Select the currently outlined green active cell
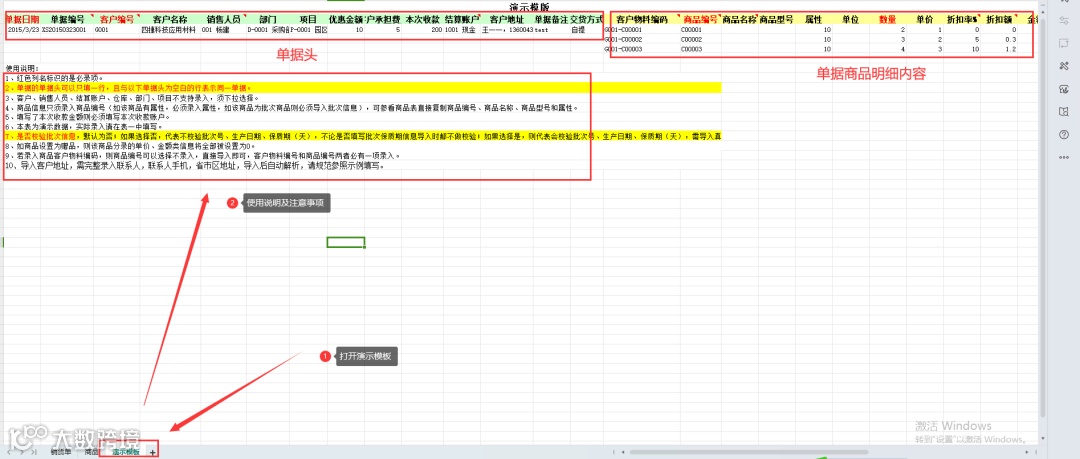1080x459 pixels. [345, 242]
